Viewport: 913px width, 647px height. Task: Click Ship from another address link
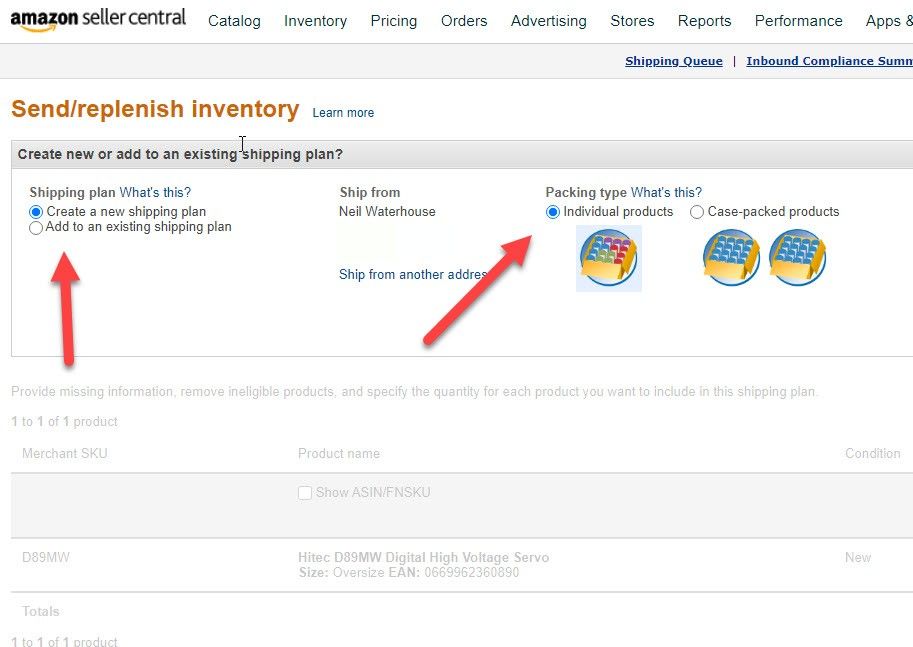click(x=413, y=275)
